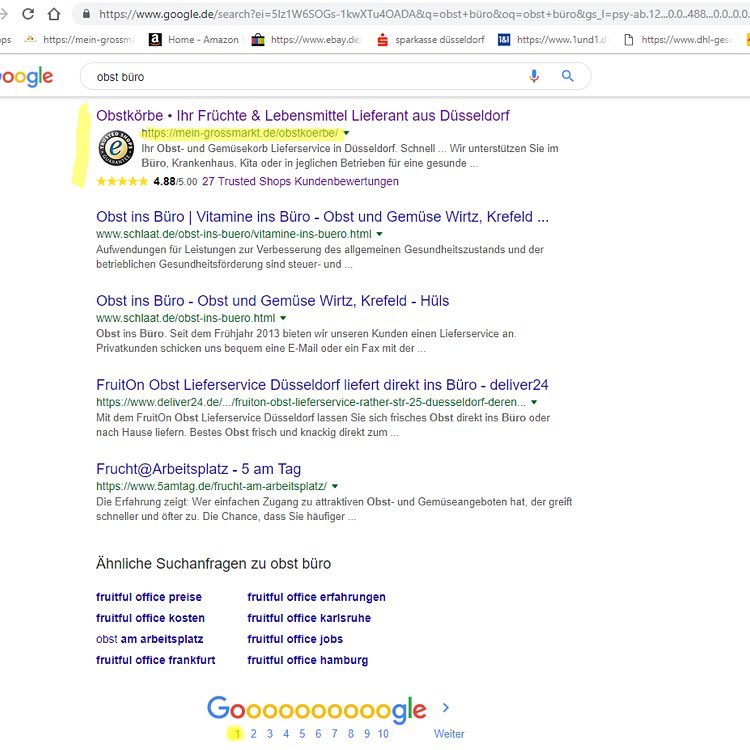Open 'Obst ins Büro | Vitamine ins Büro' result
Viewport: 750px width, 750px height.
click(x=322, y=217)
